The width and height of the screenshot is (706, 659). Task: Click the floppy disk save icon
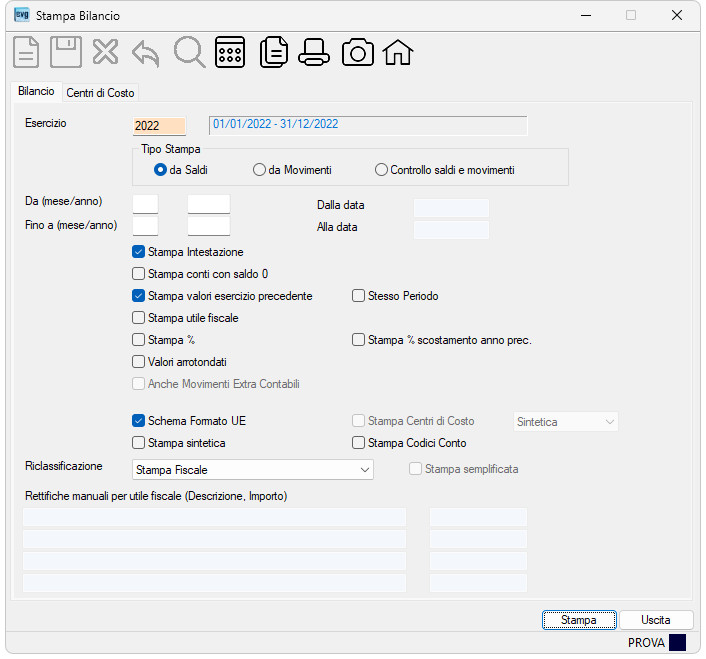(x=66, y=52)
